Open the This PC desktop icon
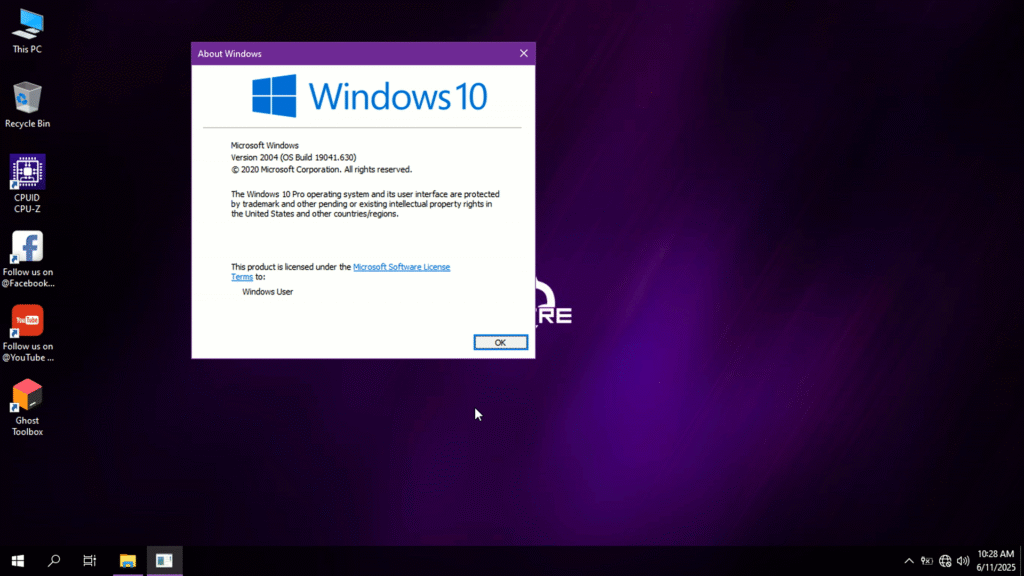 [x=27, y=31]
